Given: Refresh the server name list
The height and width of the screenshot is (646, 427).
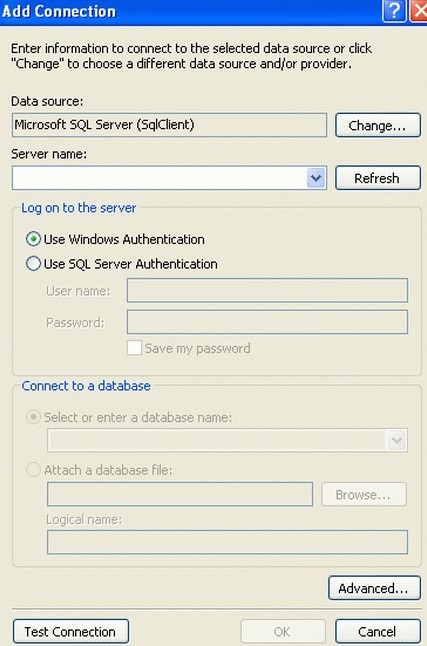Looking at the screenshot, I should (x=378, y=178).
